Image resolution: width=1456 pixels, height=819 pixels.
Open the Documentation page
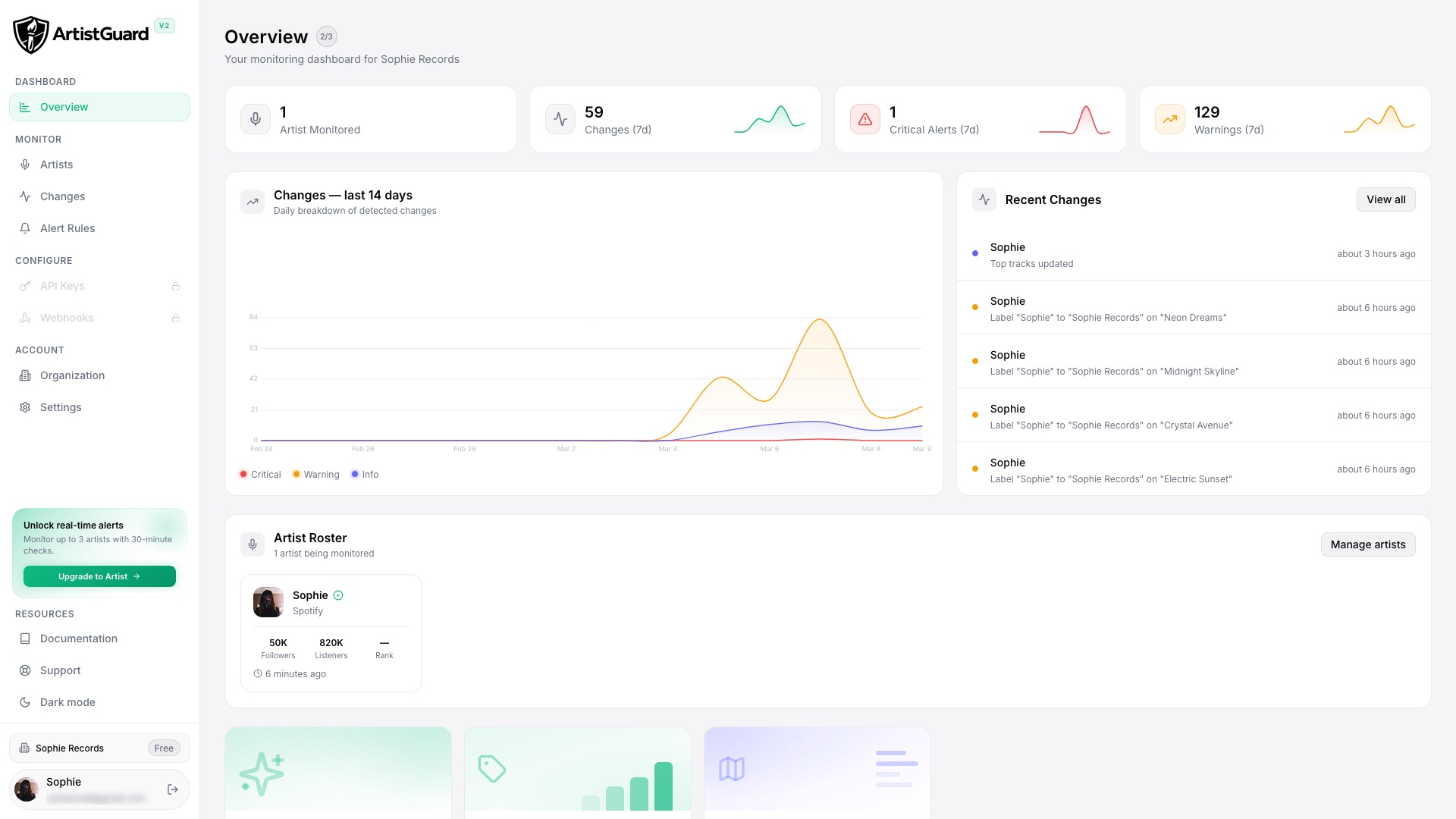pos(79,639)
